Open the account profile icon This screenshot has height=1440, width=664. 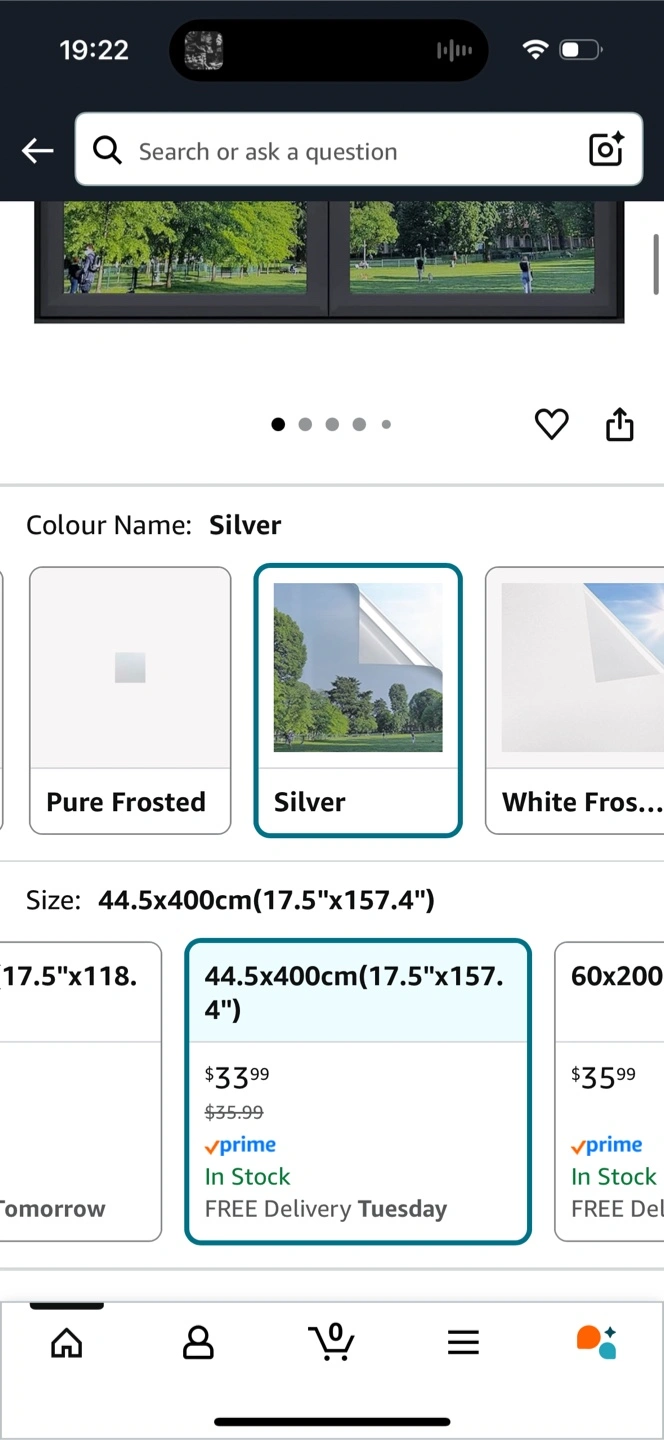point(198,1342)
